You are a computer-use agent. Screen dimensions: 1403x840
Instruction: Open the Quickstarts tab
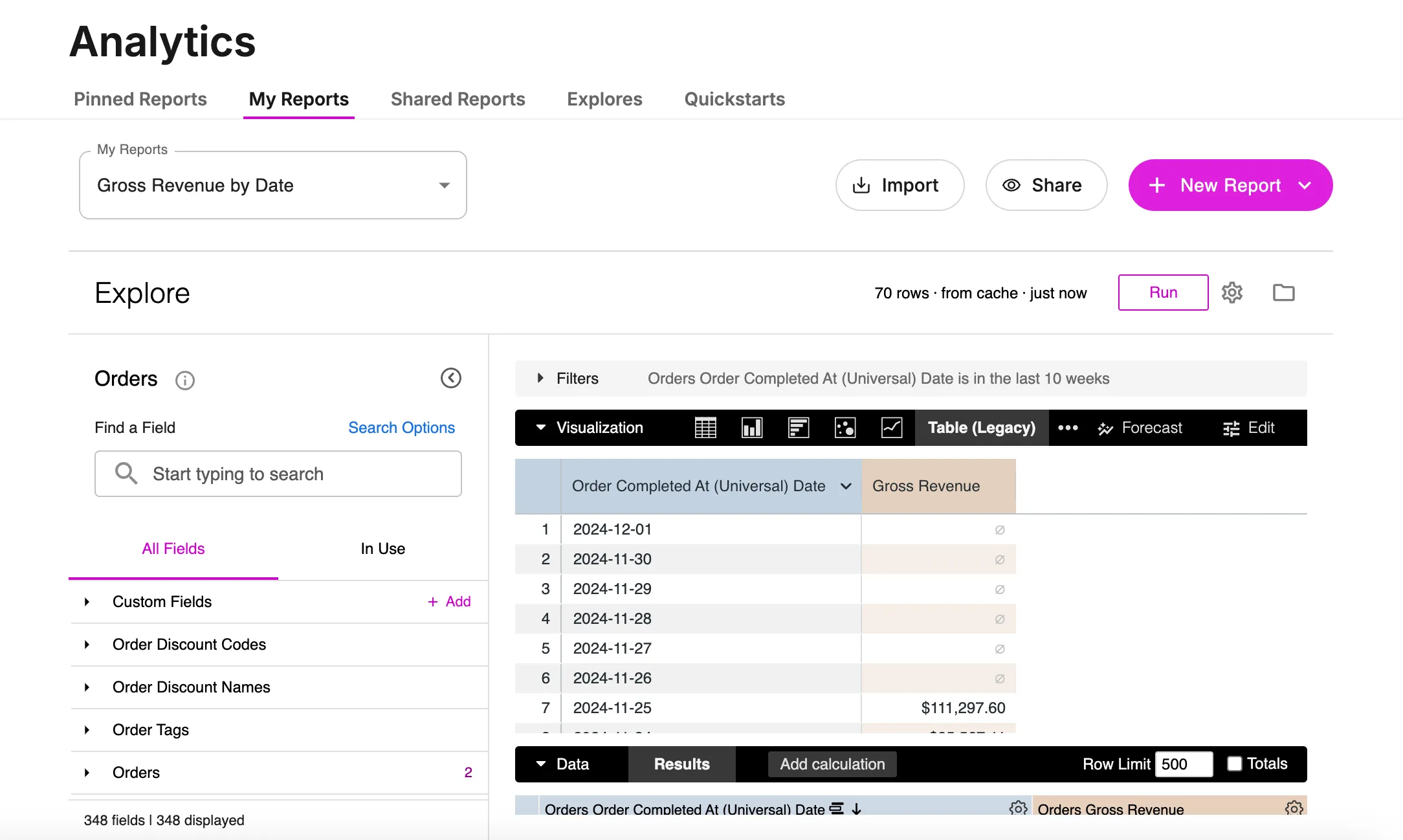pos(735,99)
